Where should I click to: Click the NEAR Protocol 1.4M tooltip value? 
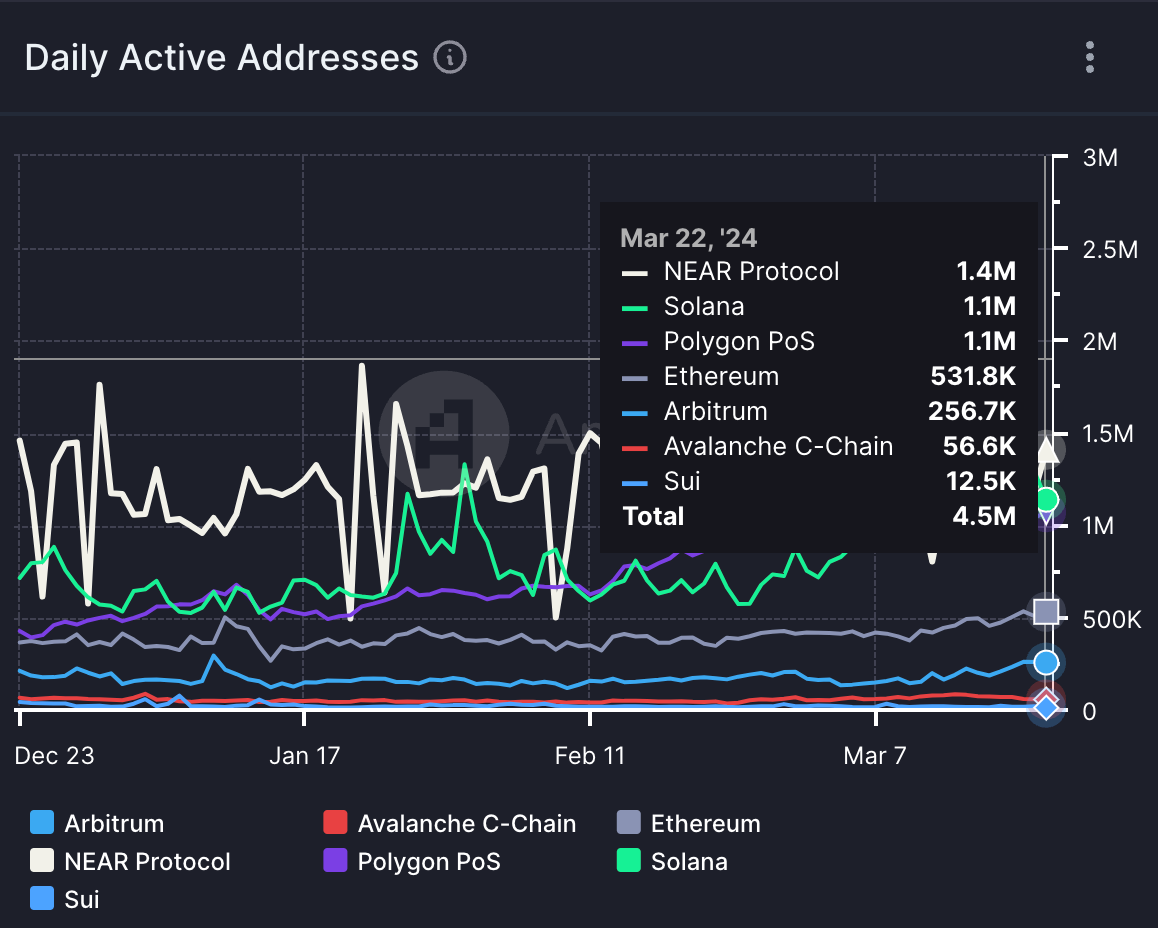(x=986, y=271)
